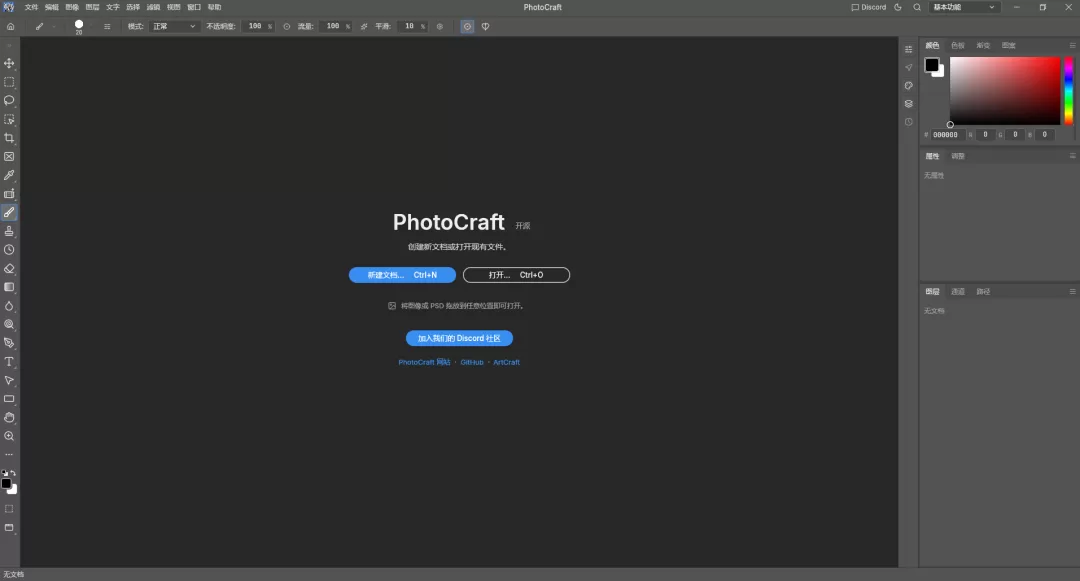Select the Brush tool in left toolbar

pos(9,213)
